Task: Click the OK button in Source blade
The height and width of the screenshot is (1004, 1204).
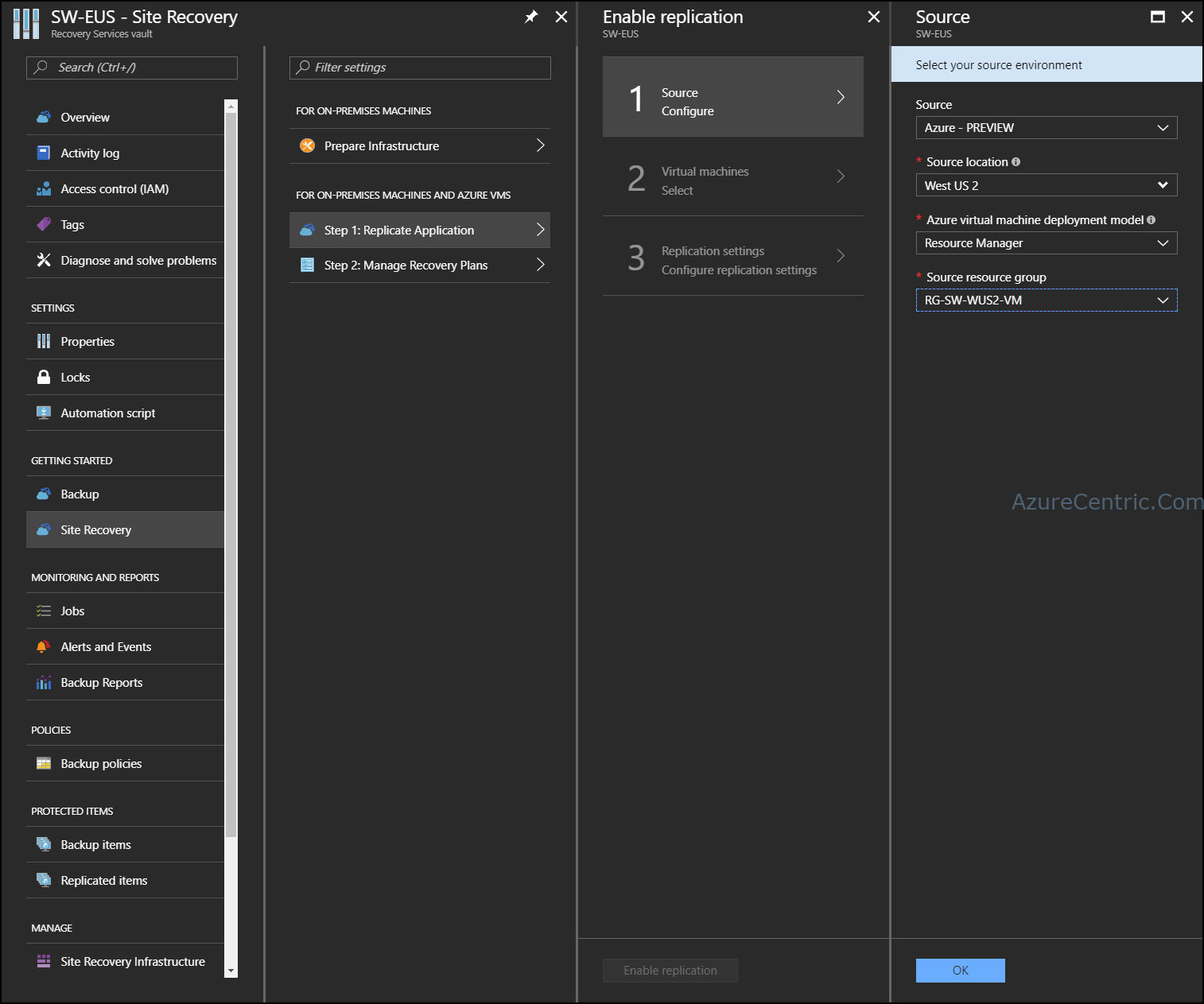Action: point(960,970)
